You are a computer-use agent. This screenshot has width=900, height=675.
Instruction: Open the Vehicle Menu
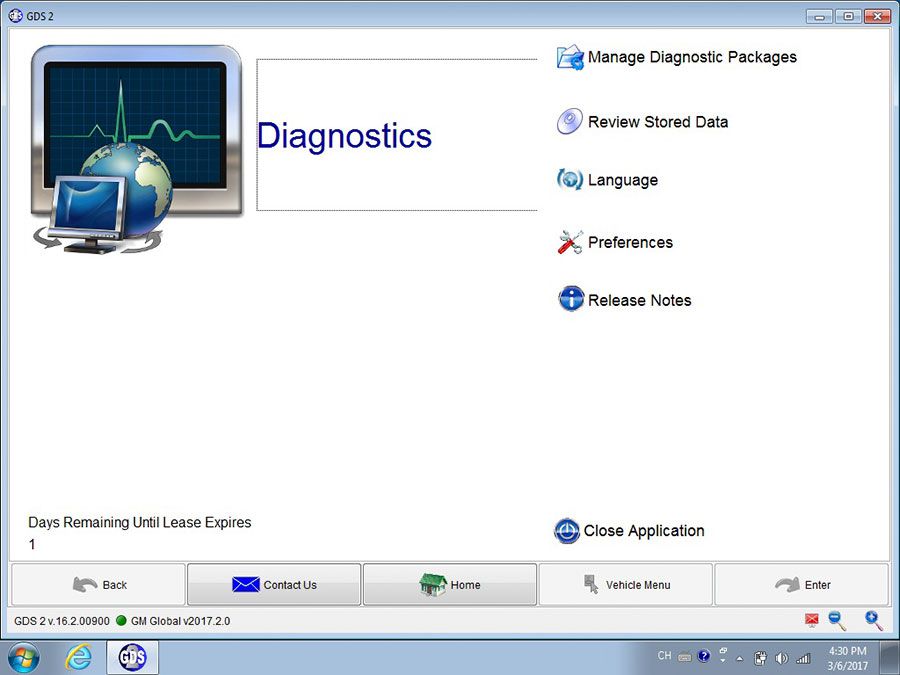pyautogui.click(x=625, y=585)
